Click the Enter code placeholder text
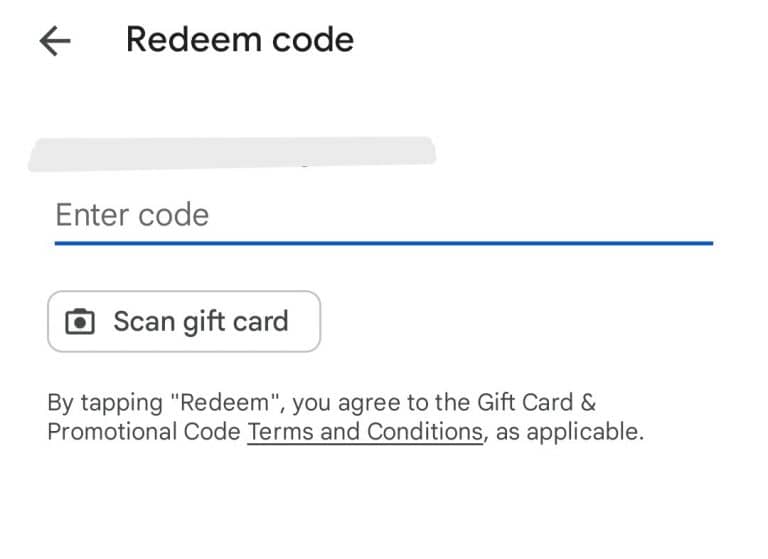Screen dimensions: 768x559 132,215
